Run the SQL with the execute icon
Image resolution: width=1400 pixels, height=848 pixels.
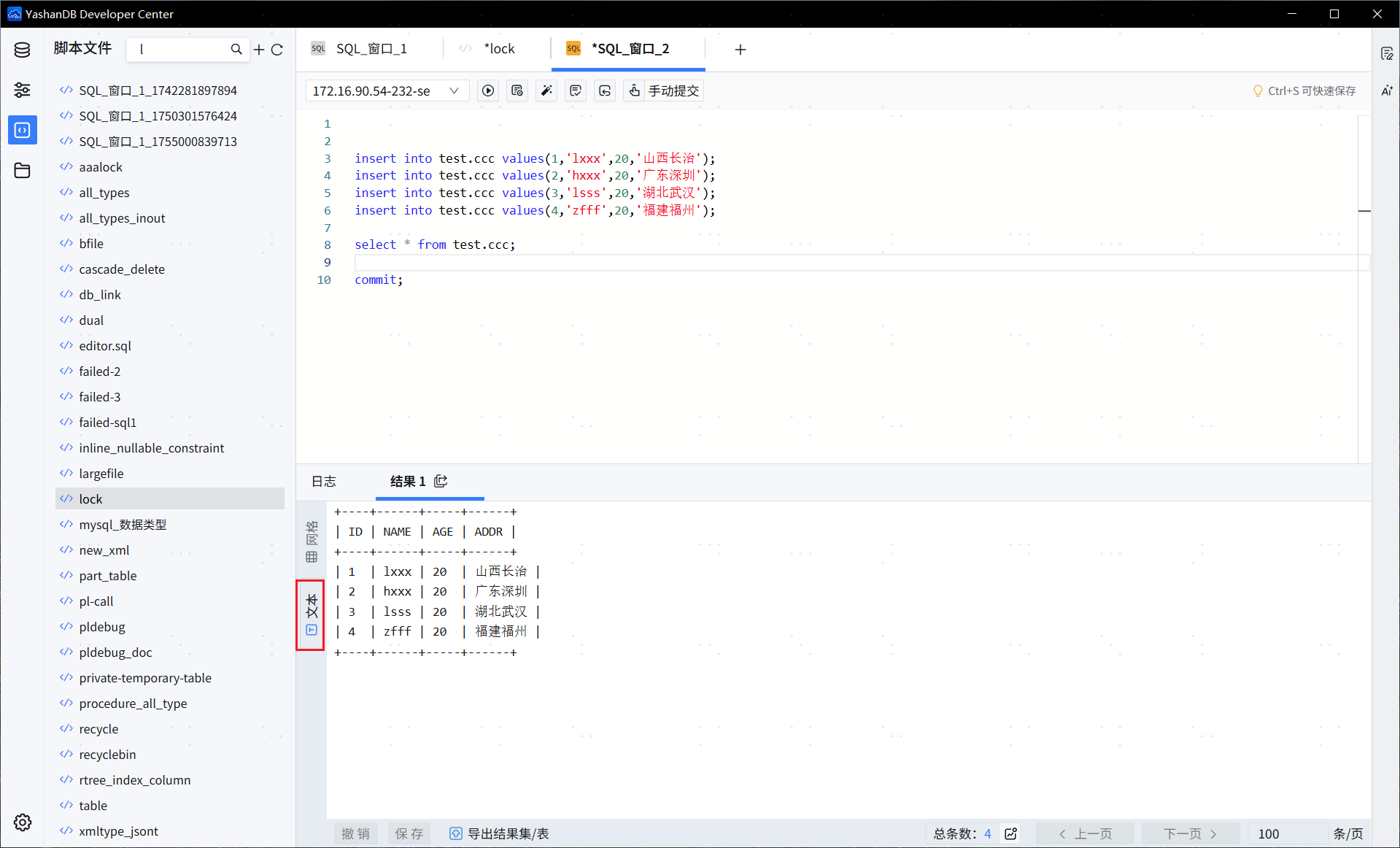488,90
